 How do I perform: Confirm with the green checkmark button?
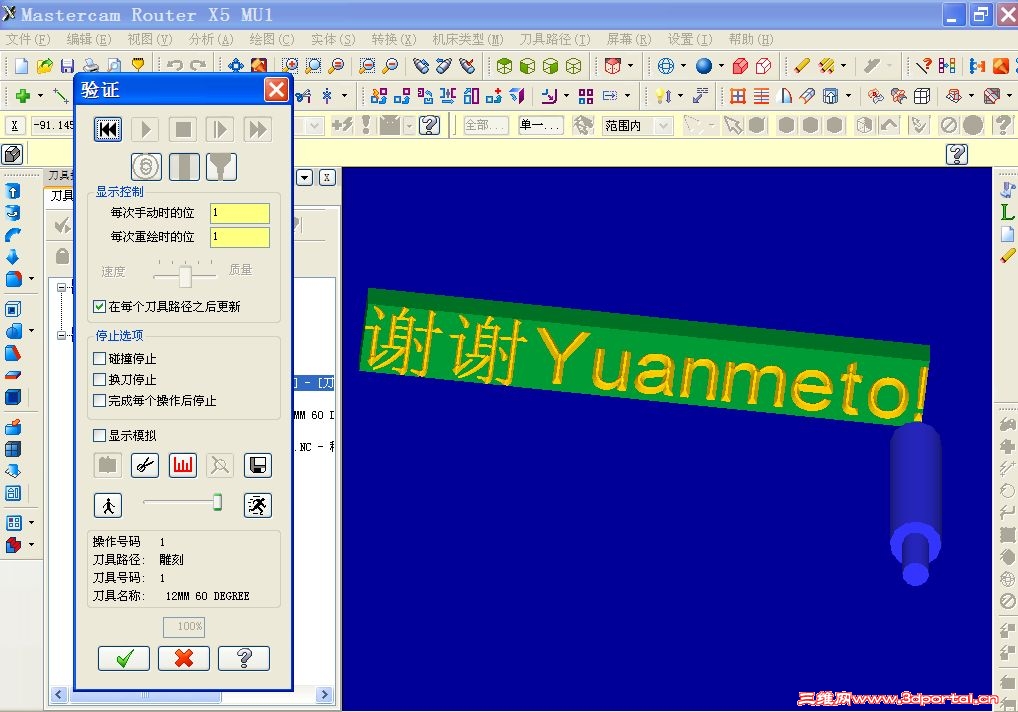(x=124, y=658)
